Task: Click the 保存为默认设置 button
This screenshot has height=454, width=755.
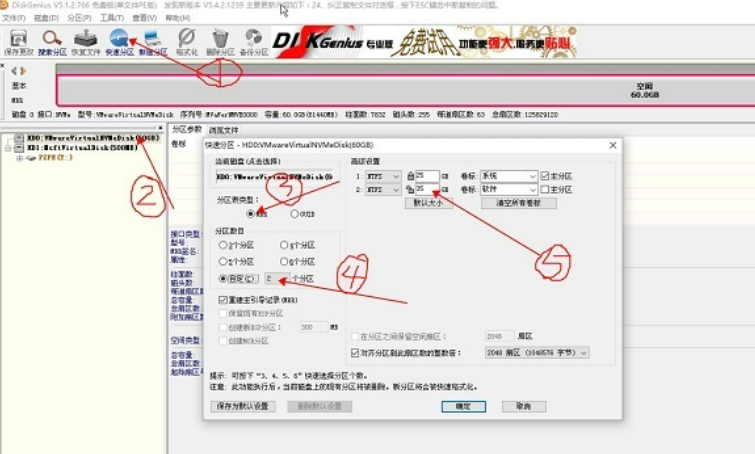Action: click(x=243, y=406)
